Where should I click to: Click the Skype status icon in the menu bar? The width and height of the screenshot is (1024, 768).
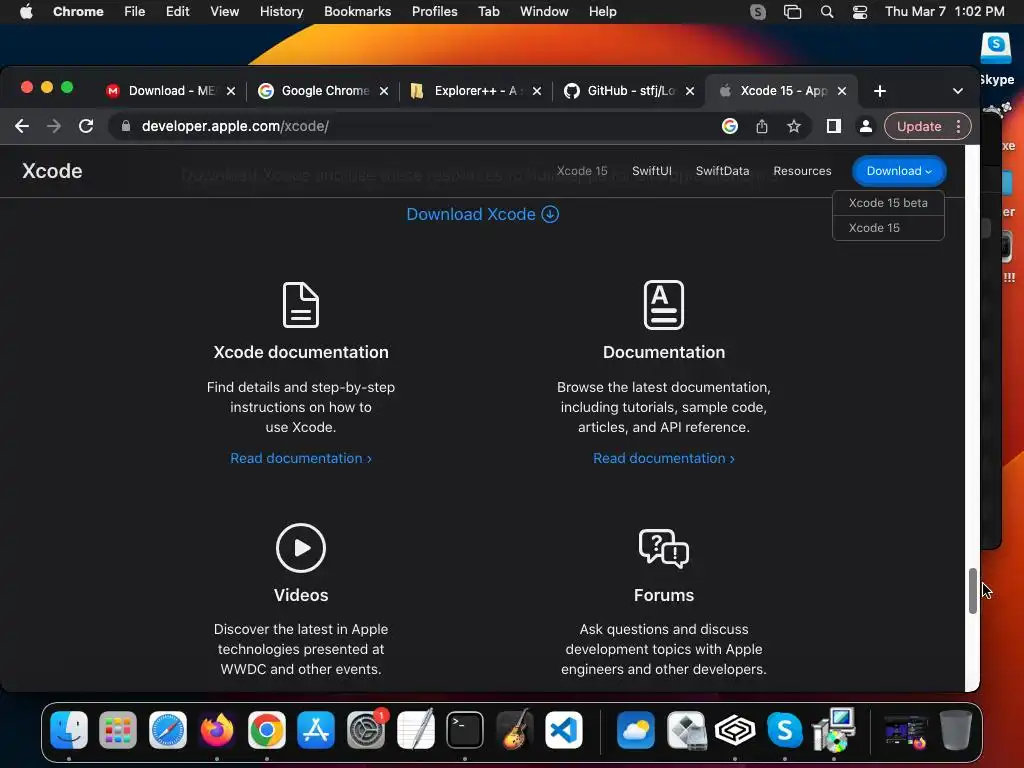(x=758, y=12)
